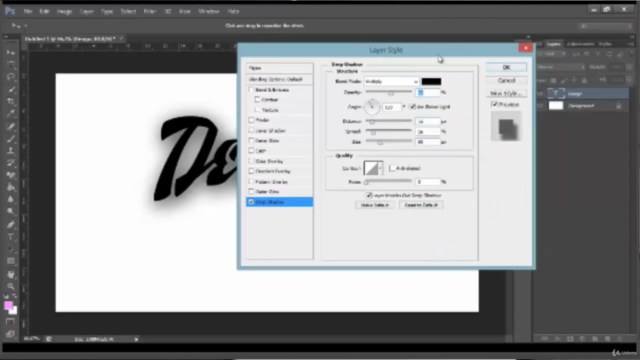Select the Brush tool

[11, 138]
